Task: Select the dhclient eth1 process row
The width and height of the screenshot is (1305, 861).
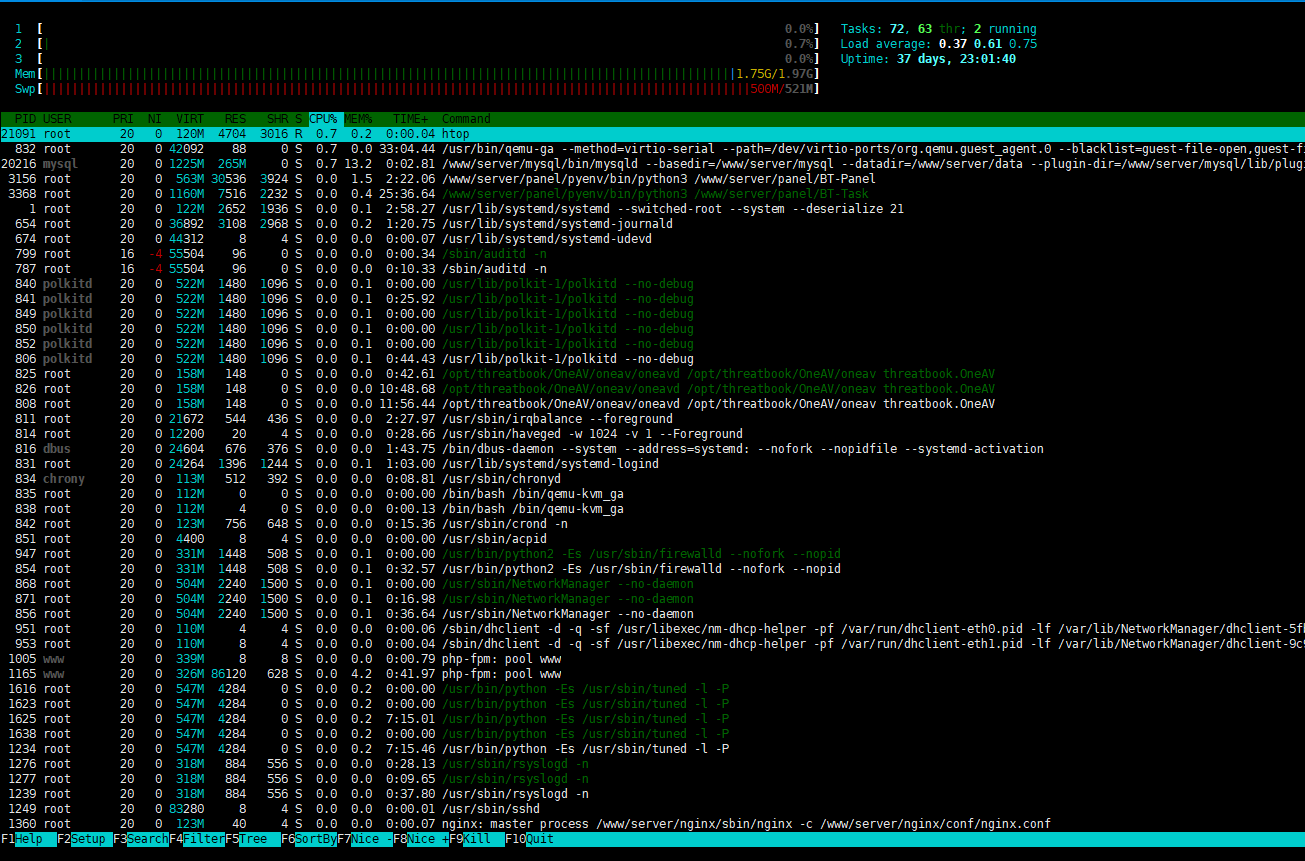Action: pyautogui.click(x=652, y=644)
